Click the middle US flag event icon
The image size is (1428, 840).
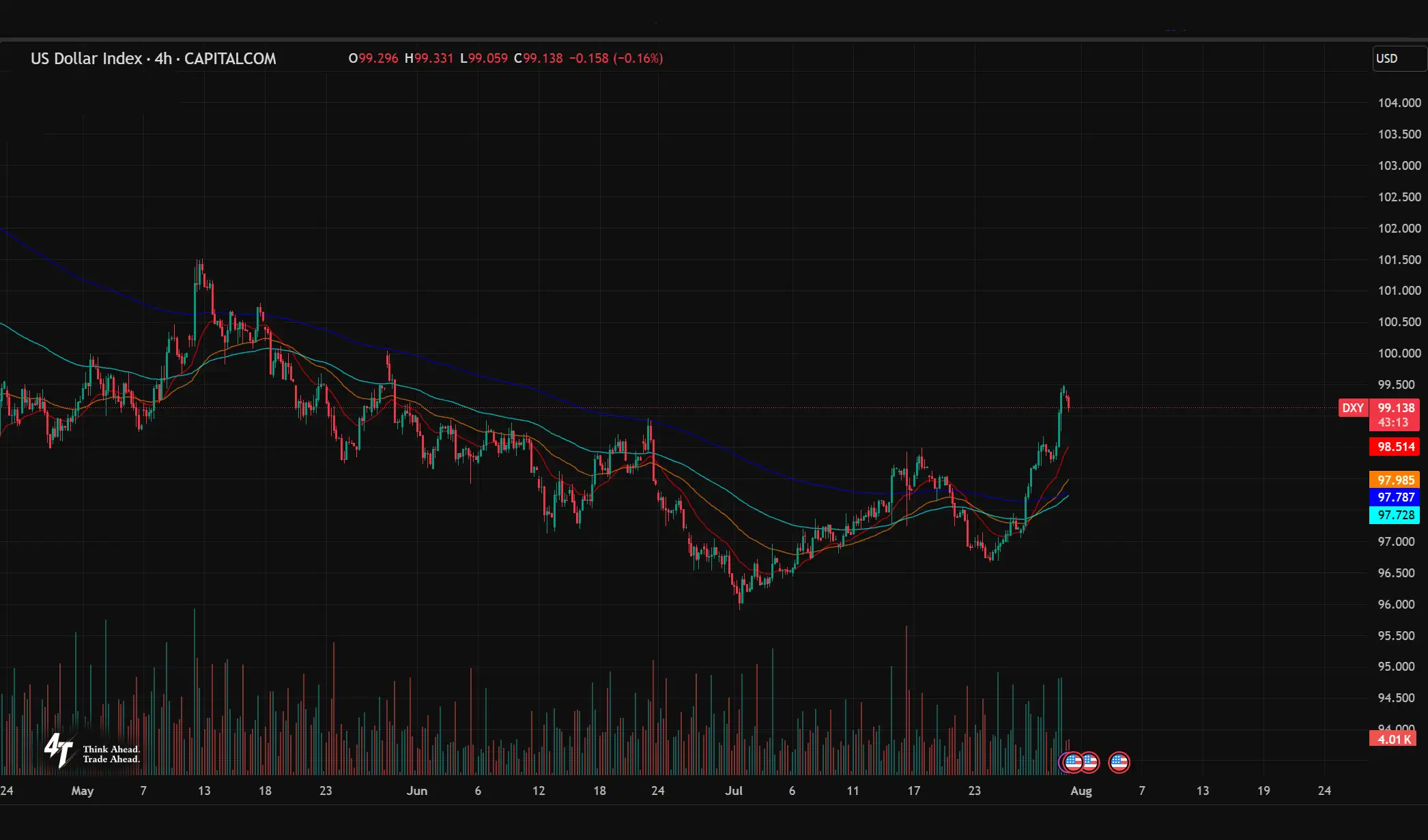click(1090, 762)
